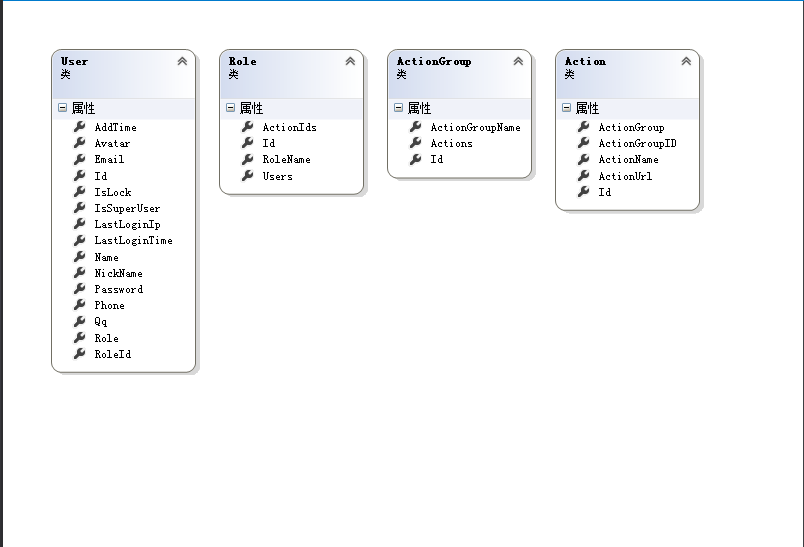Select the LastLoginTime property text
The width and height of the screenshot is (804, 547).
click(133, 240)
